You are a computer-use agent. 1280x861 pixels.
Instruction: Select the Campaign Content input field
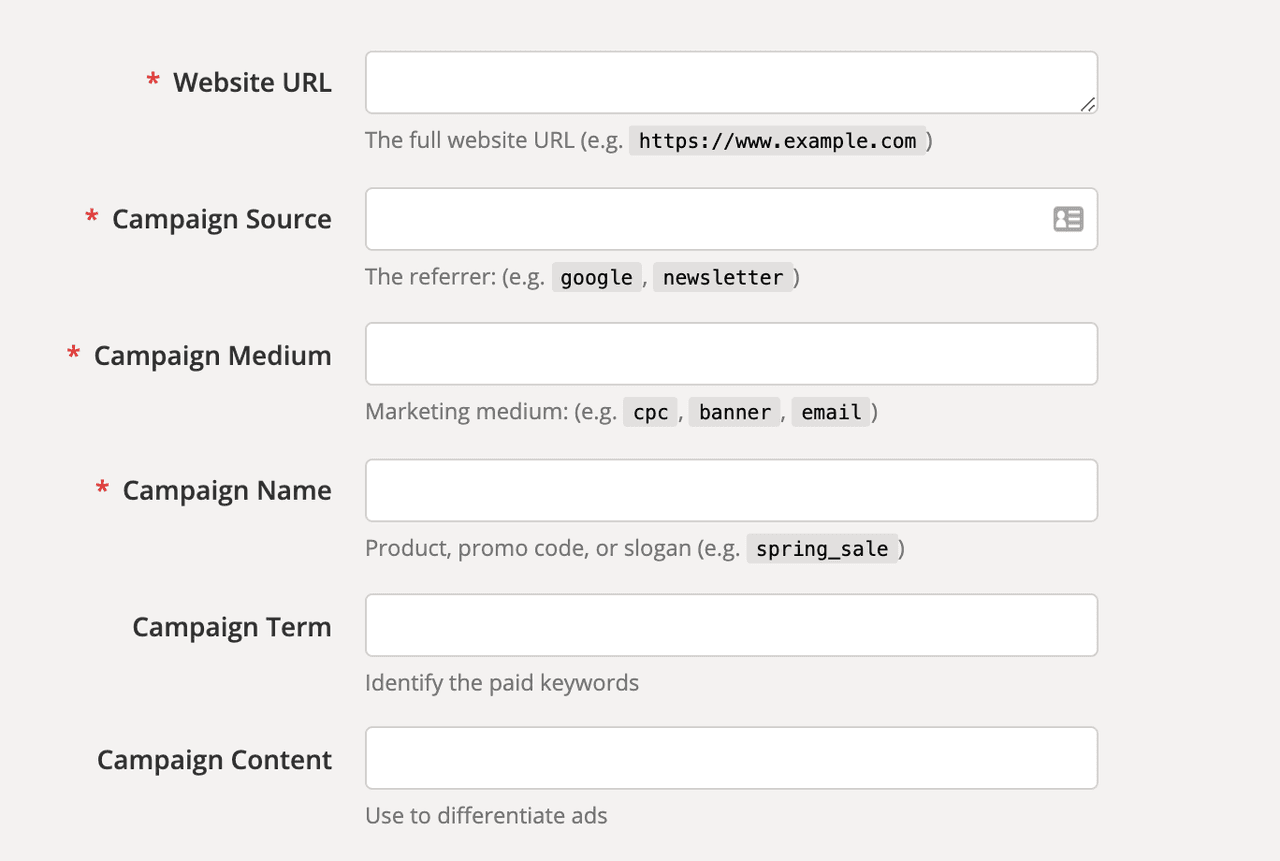coord(730,758)
